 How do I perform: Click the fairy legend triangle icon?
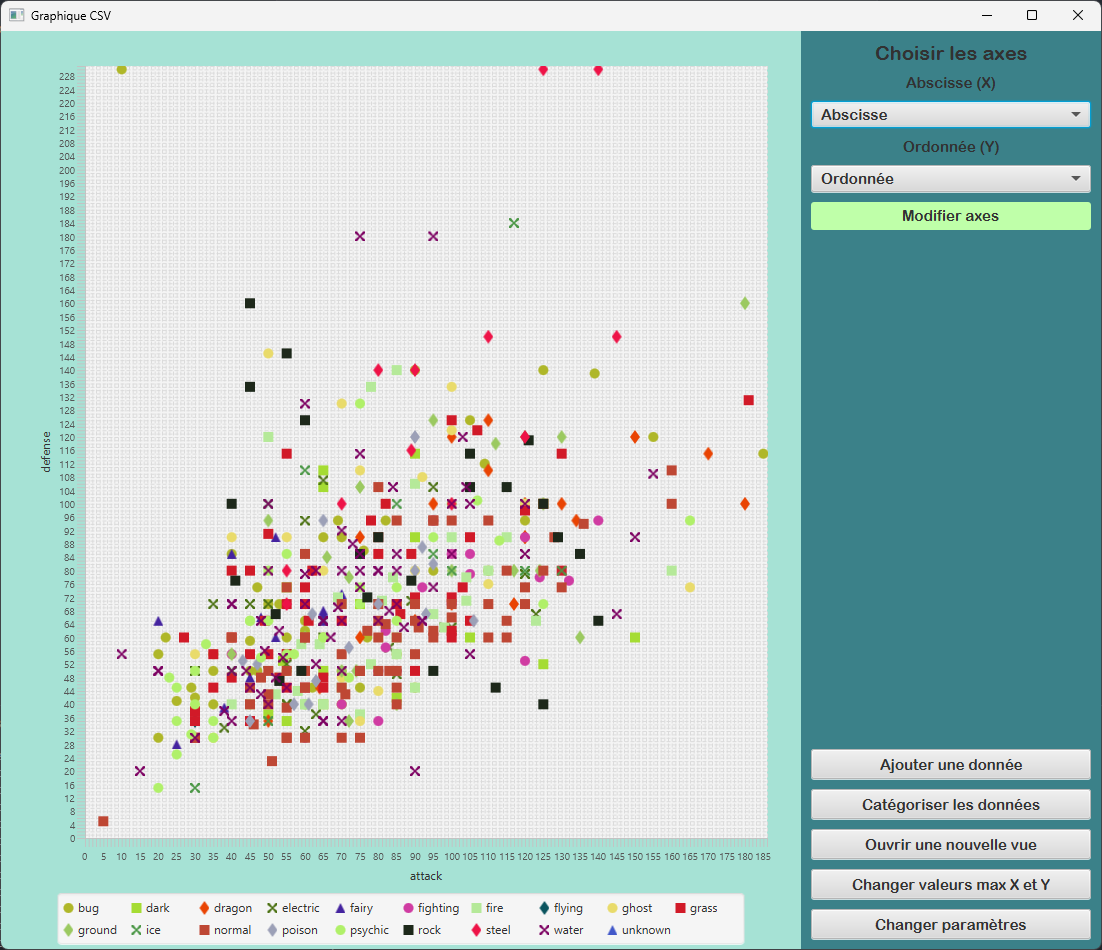pyautogui.click(x=341, y=908)
